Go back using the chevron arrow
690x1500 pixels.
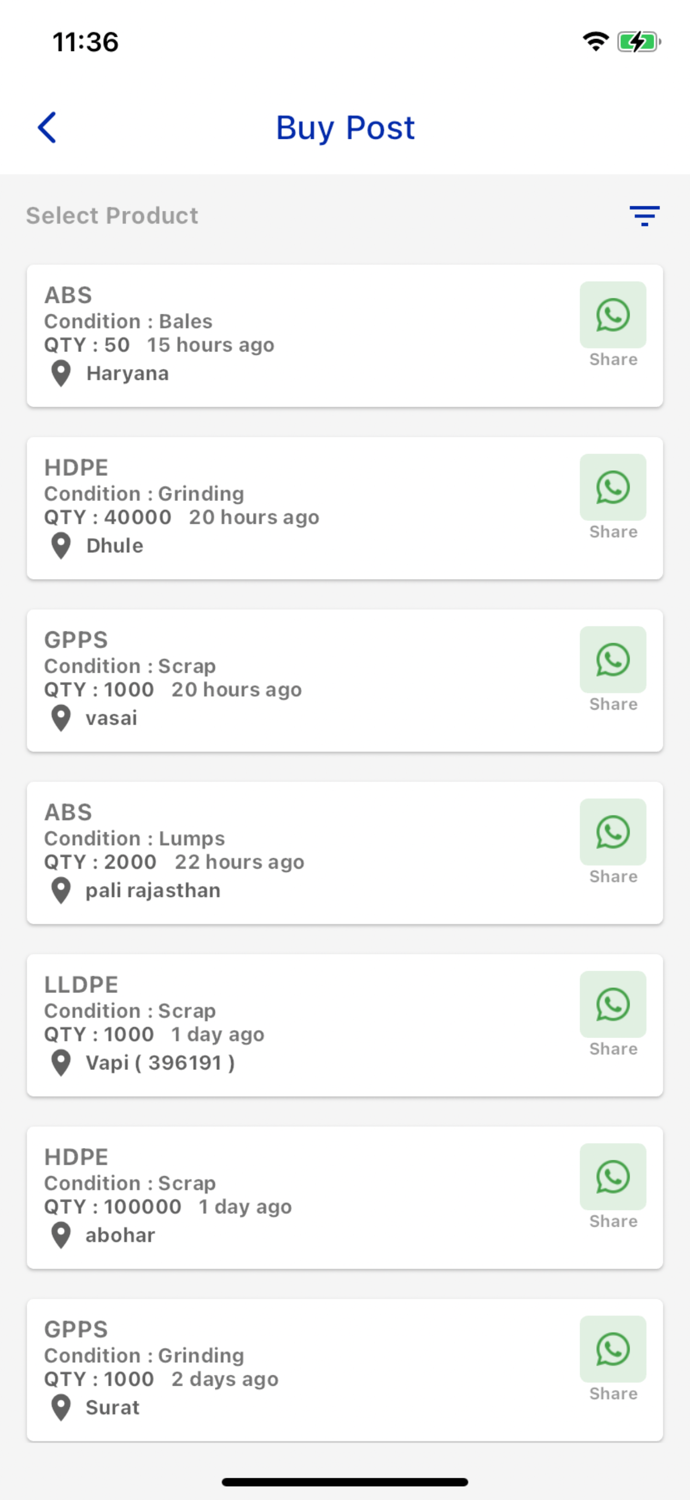pyautogui.click(x=46, y=127)
